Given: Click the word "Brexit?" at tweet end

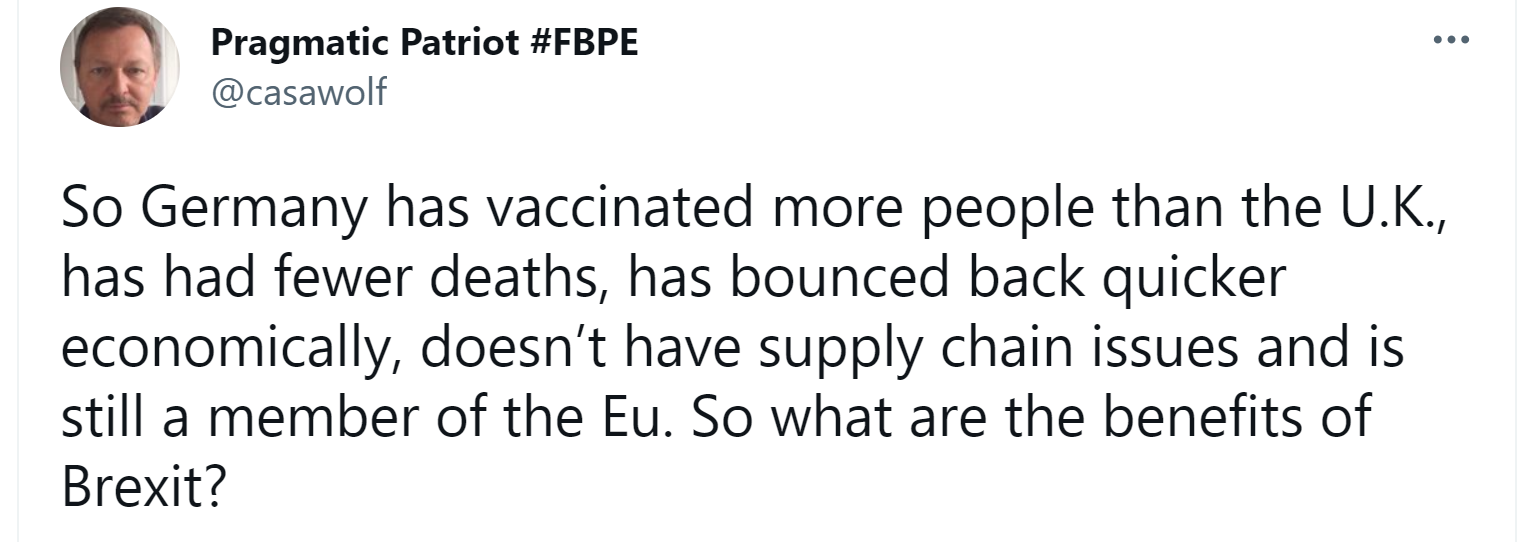Looking at the screenshot, I should [140, 488].
